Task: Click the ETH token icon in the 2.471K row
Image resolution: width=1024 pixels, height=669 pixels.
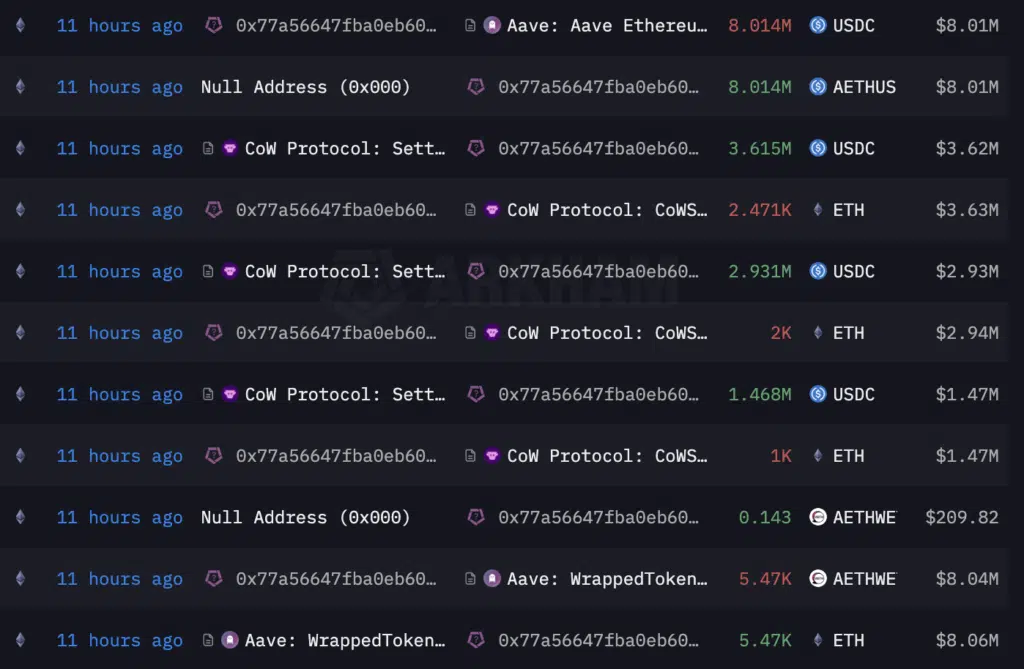Action: 818,210
